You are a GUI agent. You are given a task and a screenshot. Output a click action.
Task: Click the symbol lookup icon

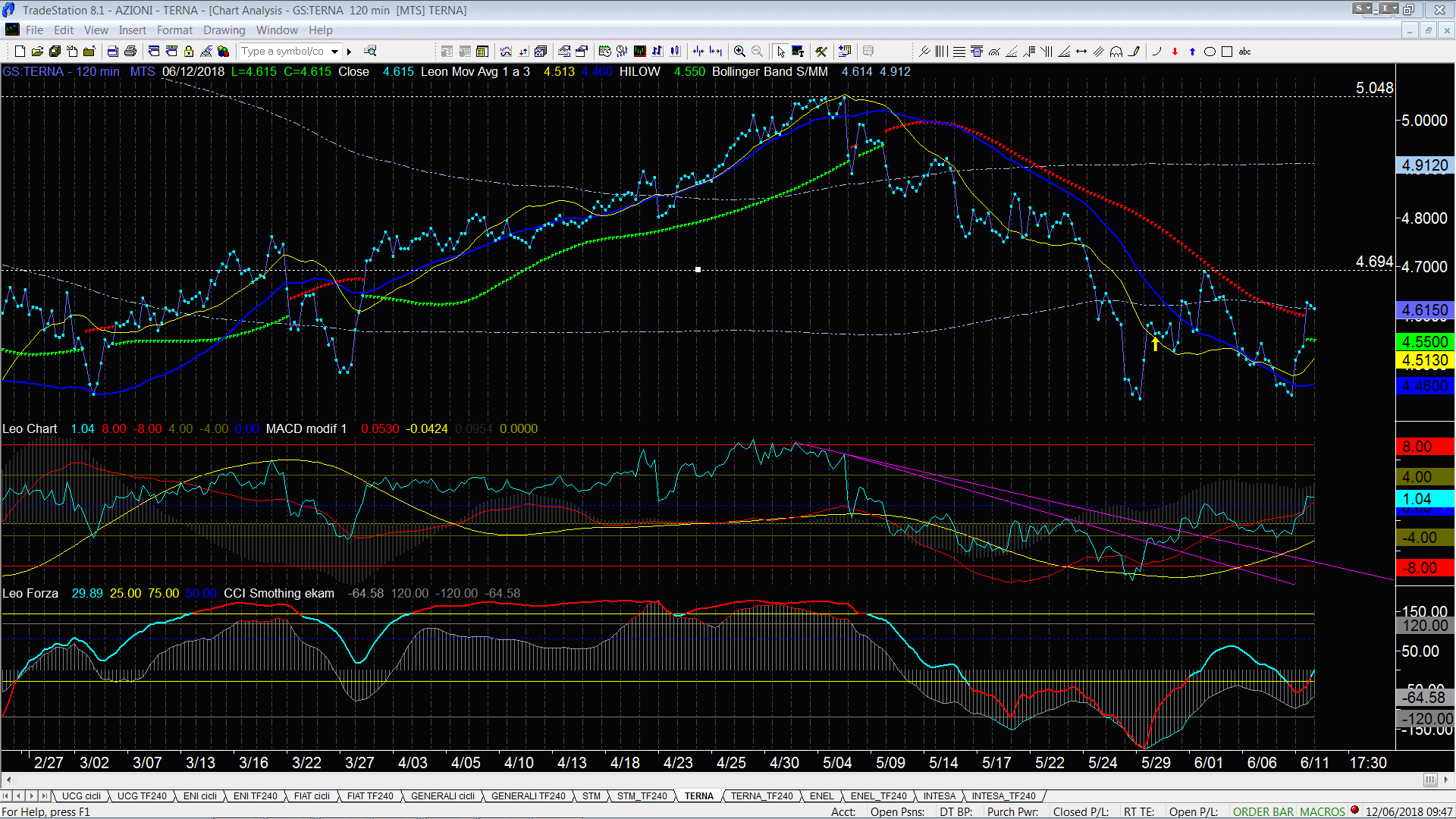[370, 52]
